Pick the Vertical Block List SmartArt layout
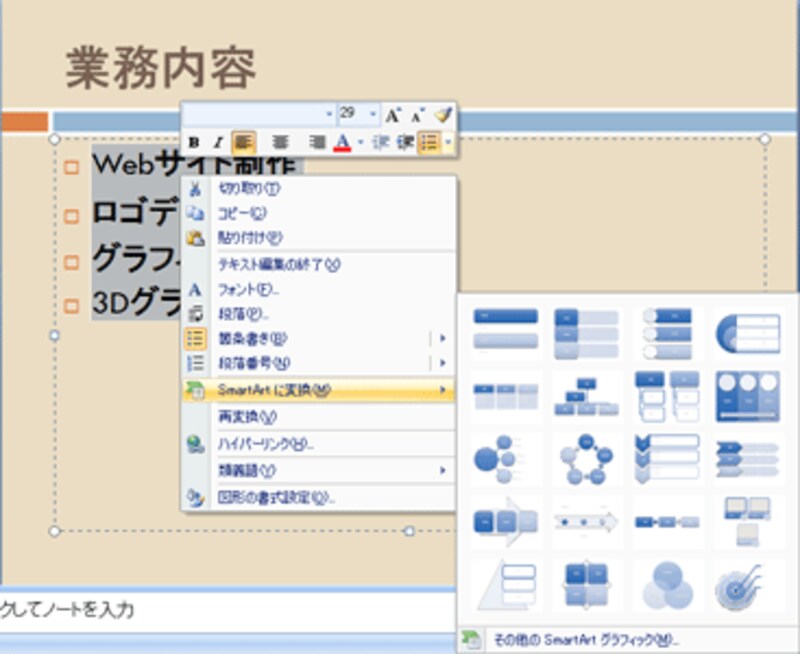800x654 pixels. tap(586, 333)
